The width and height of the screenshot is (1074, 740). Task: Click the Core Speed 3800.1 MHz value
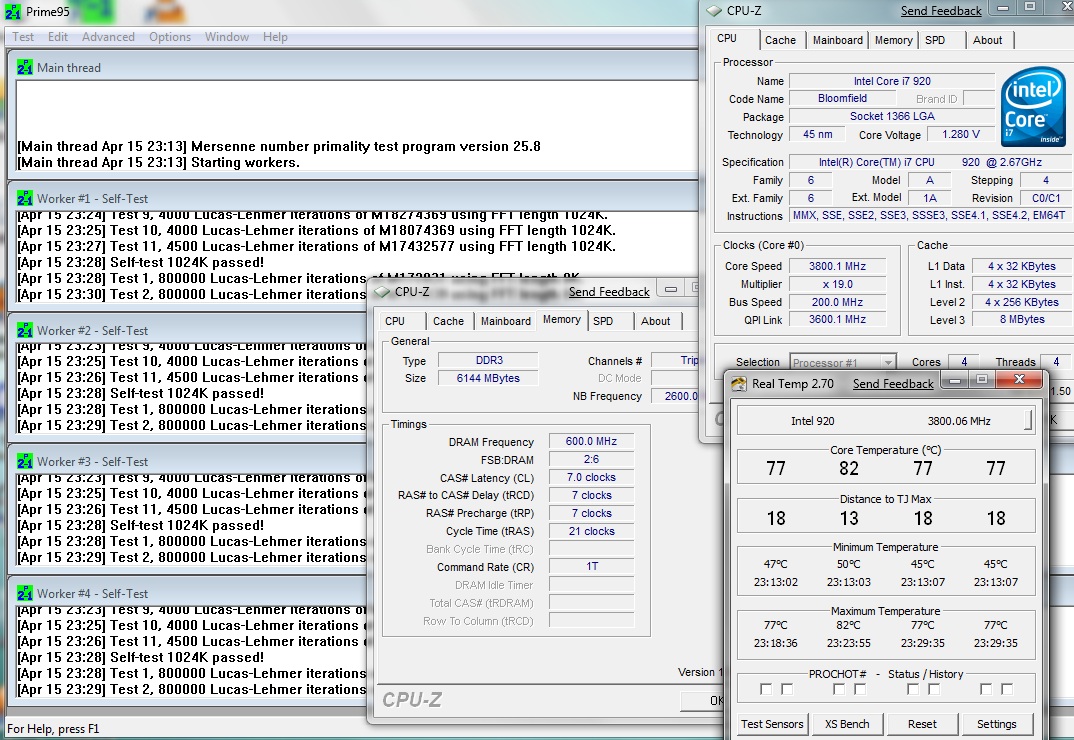tap(837, 267)
